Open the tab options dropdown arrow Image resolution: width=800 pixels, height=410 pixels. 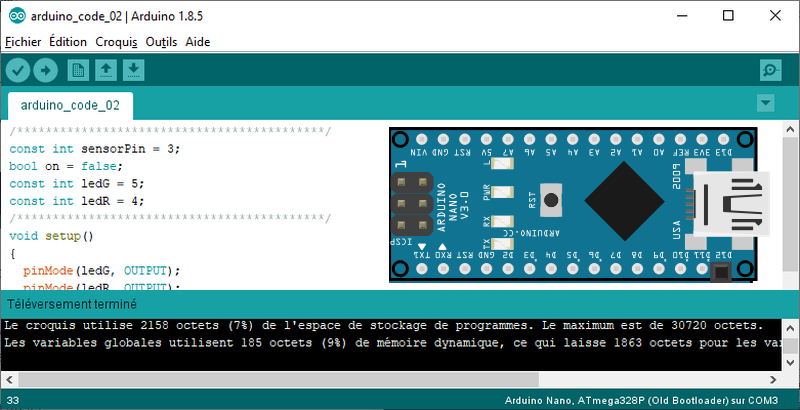pos(765,103)
